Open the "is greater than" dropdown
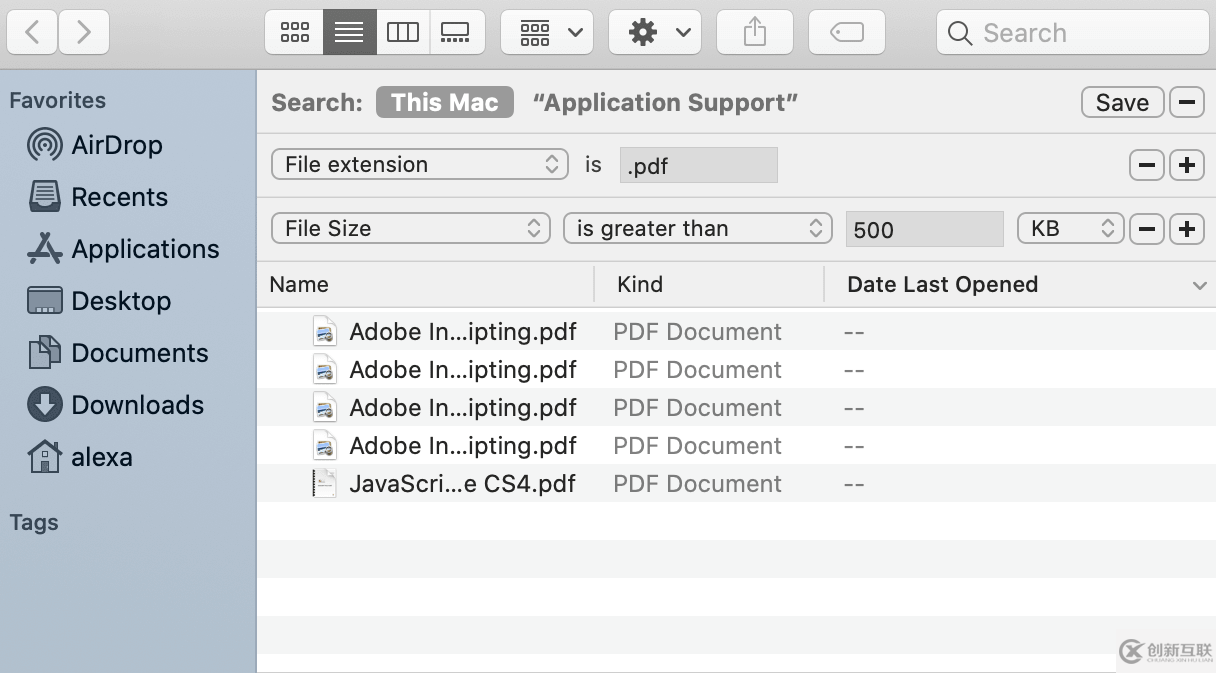Viewport: 1216px width, 673px height. click(697, 228)
